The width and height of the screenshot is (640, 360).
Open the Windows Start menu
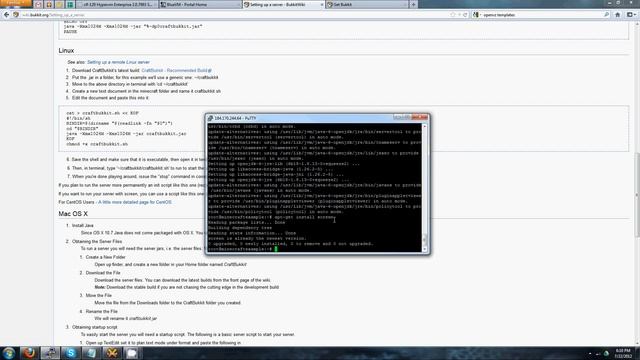point(9,353)
